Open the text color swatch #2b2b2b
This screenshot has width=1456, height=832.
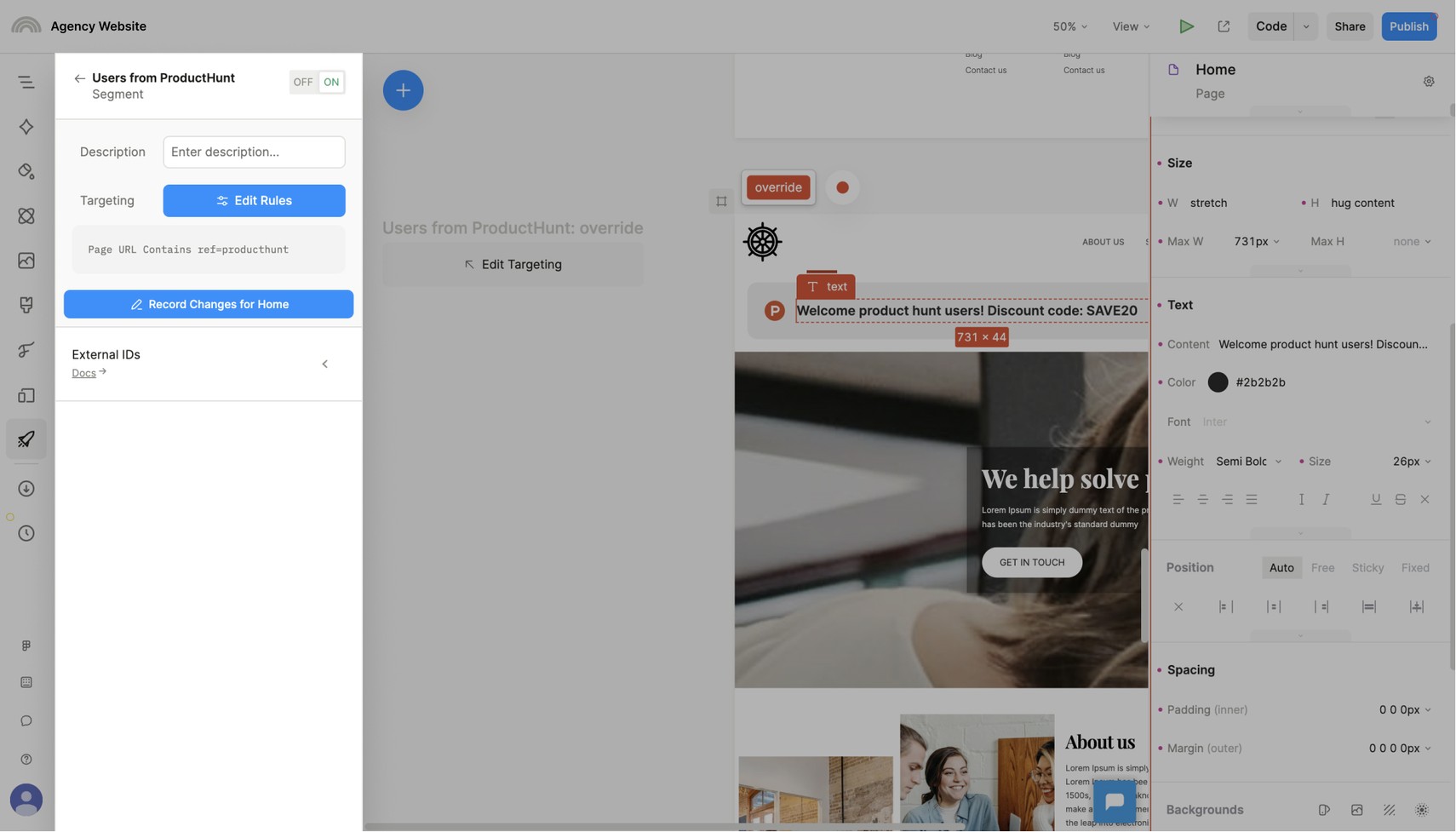click(1218, 382)
